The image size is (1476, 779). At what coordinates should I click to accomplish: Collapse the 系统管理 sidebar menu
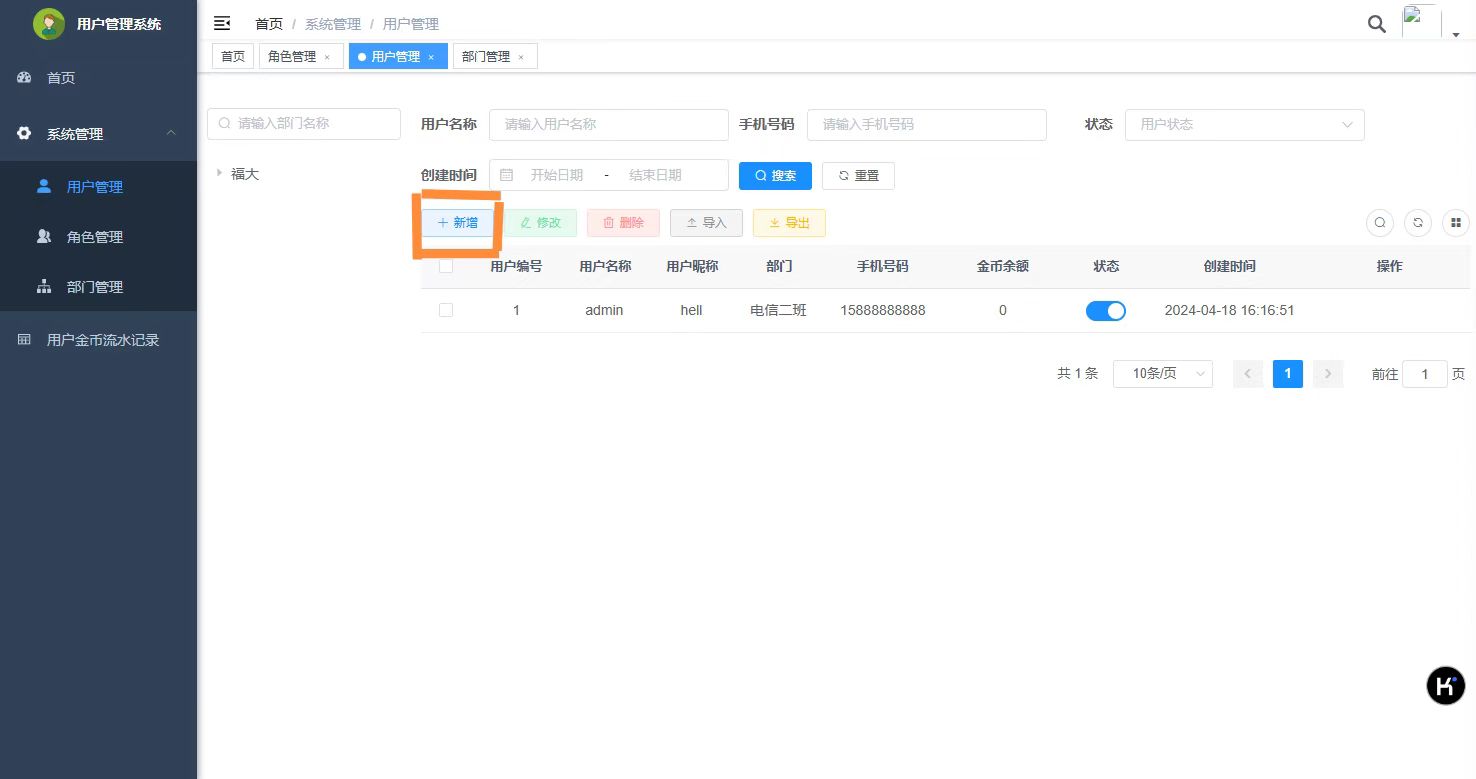[x=98, y=133]
